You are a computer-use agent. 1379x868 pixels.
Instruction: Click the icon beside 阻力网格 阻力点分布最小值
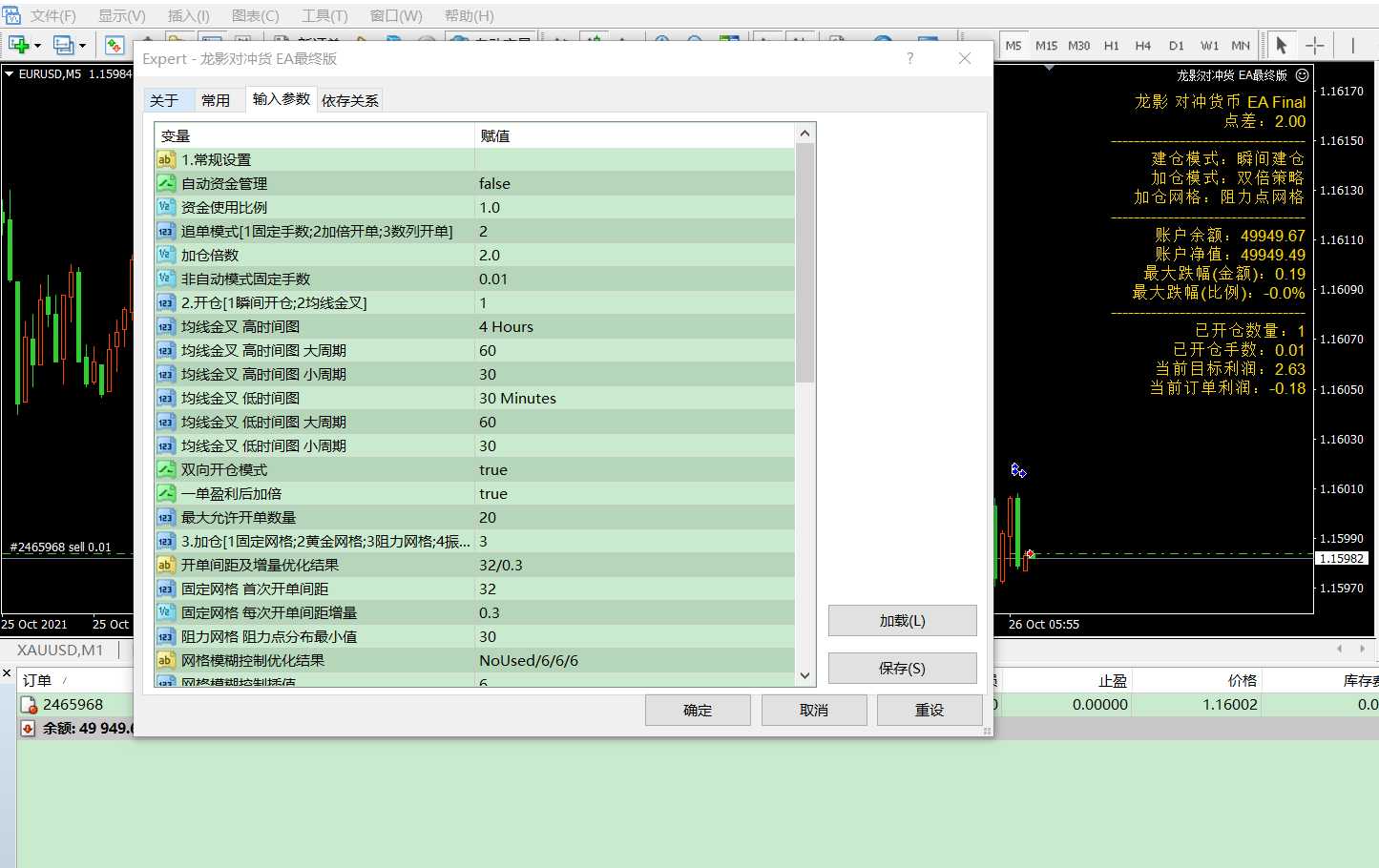[x=166, y=636]
